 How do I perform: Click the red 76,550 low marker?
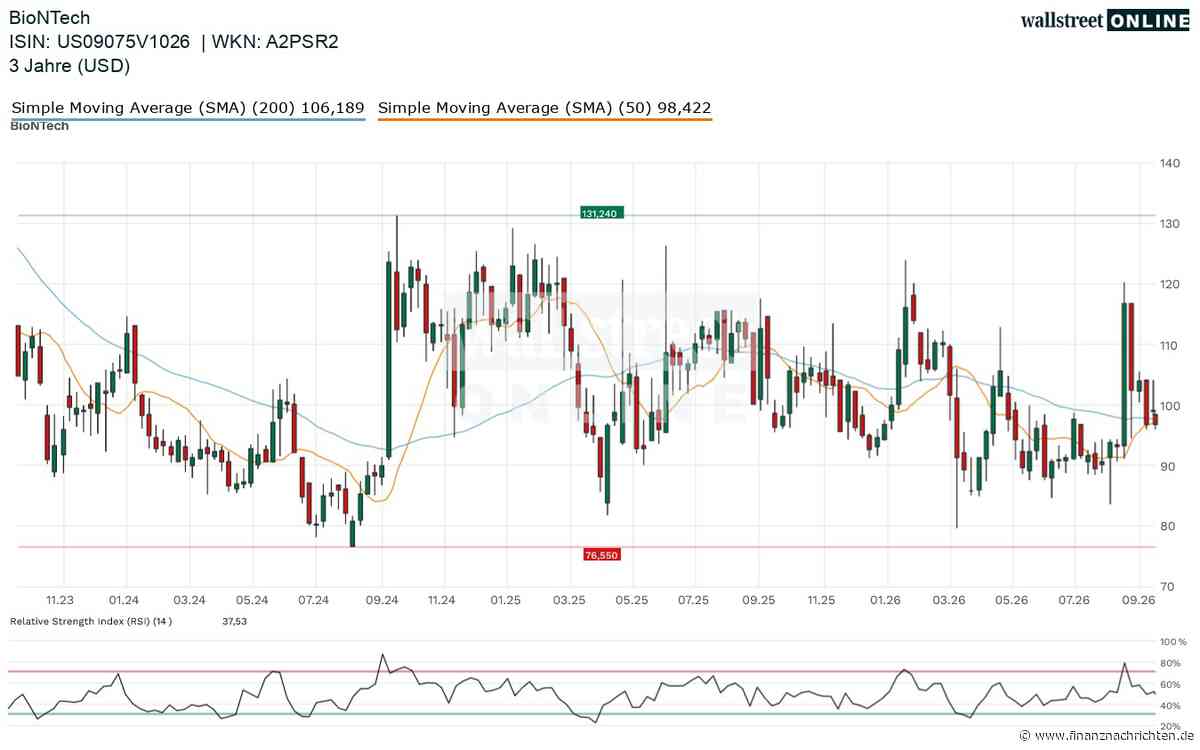(602, 554)
